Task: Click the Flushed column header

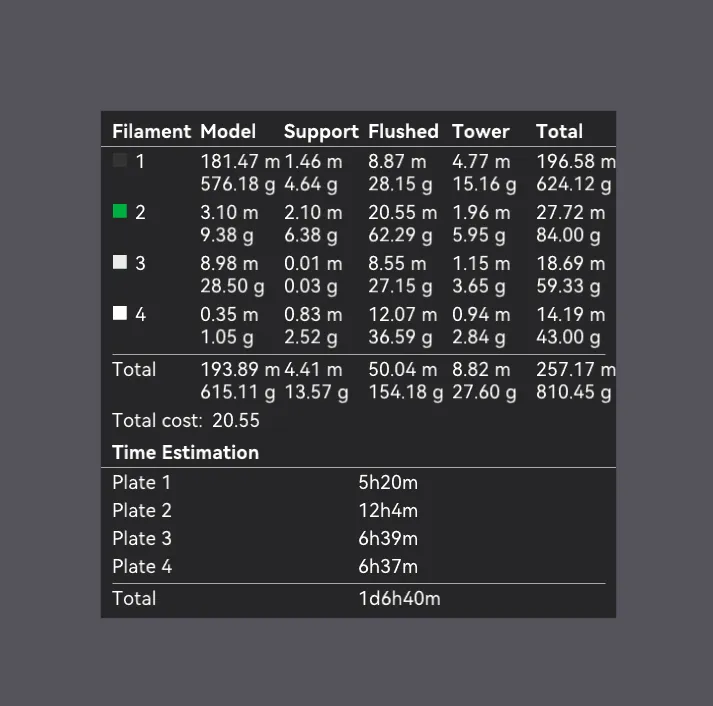Action: [x=403, y=131]
